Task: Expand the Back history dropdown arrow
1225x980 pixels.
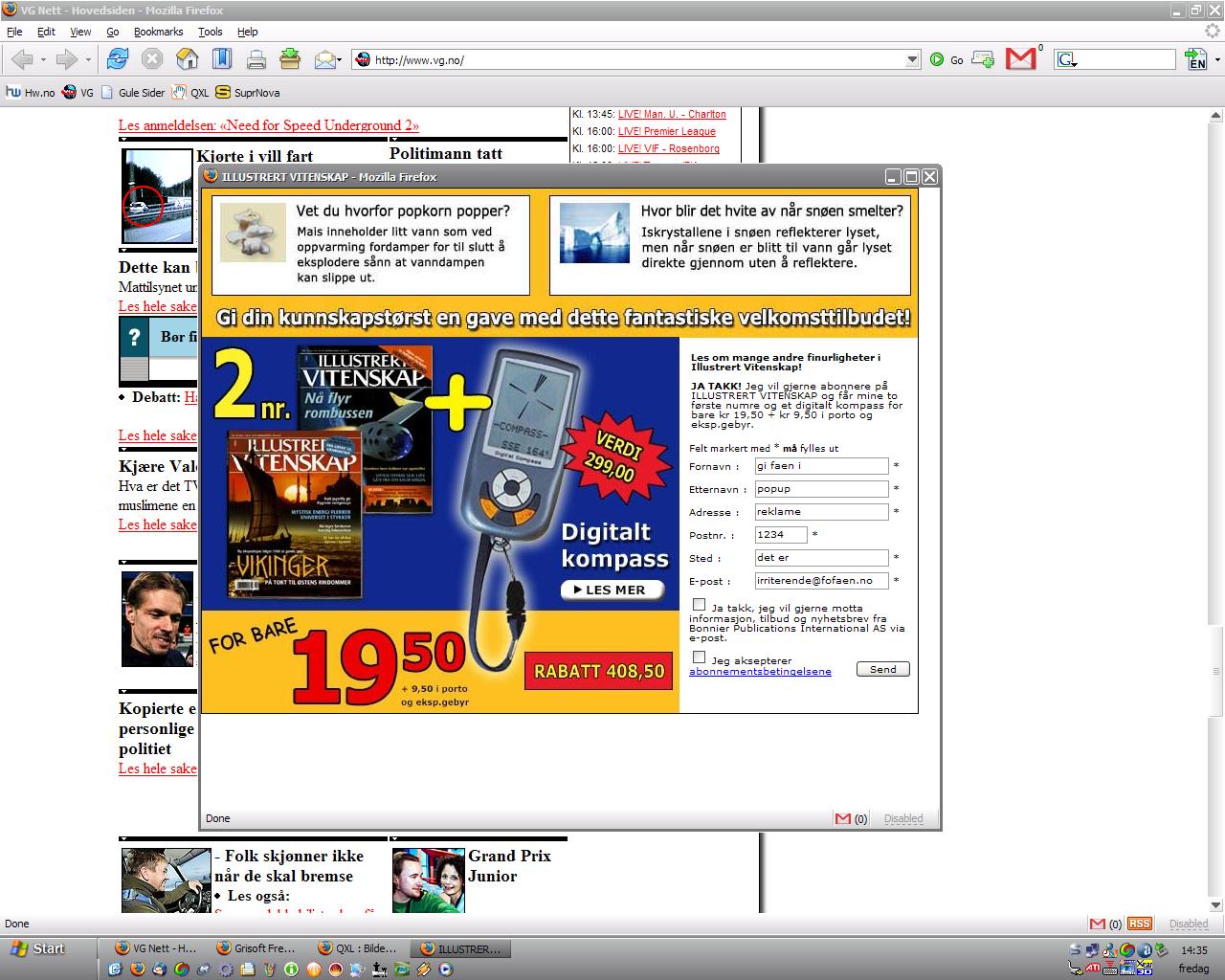Action: (42, 59)
